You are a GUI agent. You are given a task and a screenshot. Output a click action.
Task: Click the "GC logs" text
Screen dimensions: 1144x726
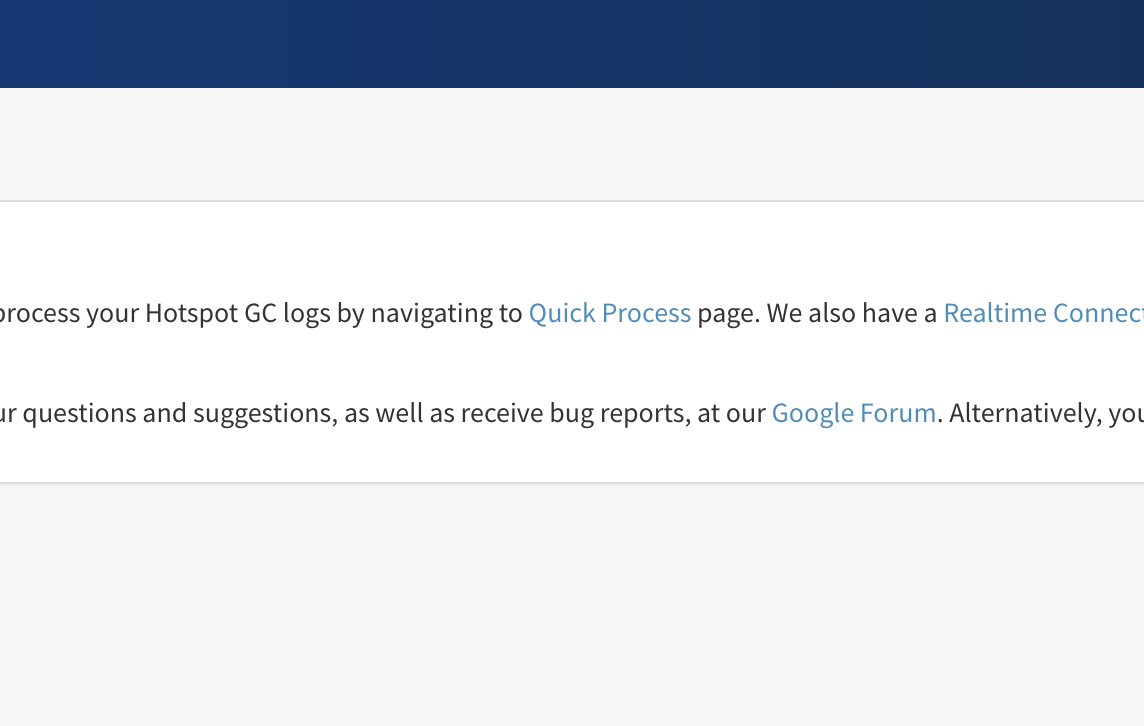click(x=287, y=313)
